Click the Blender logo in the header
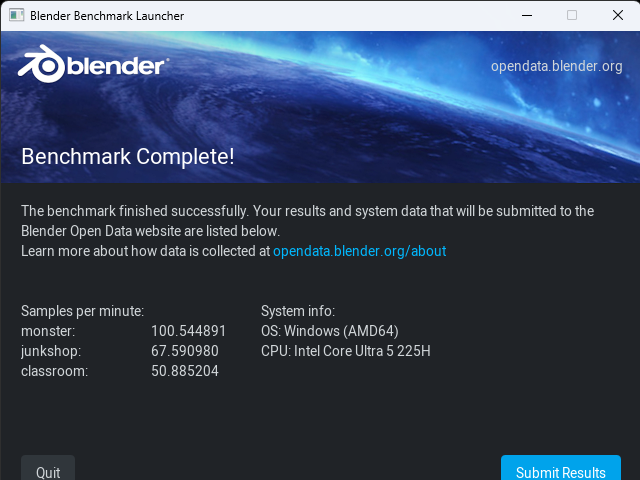 point(92,66)
